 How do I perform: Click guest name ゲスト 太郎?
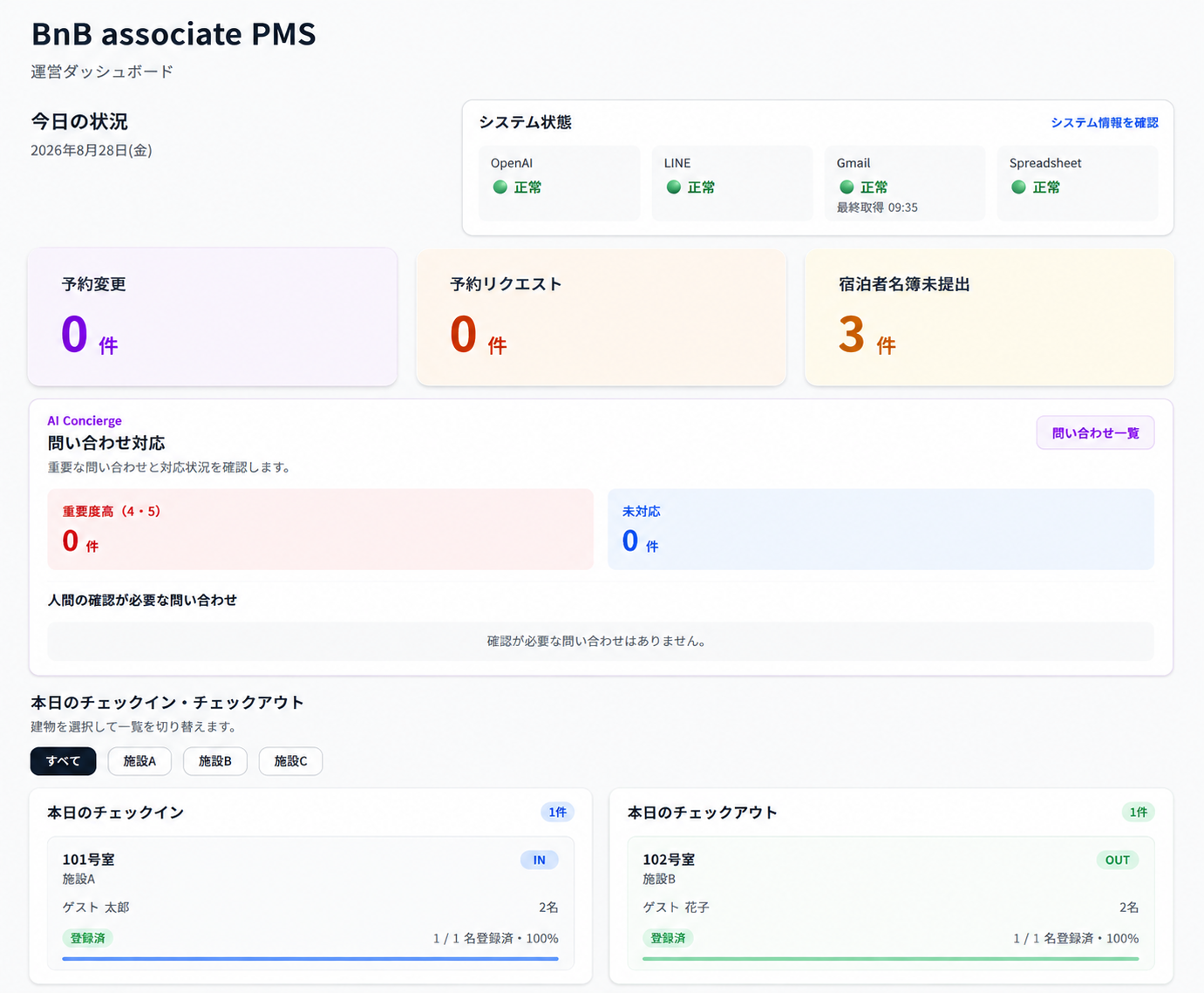[x=96, y=908]
